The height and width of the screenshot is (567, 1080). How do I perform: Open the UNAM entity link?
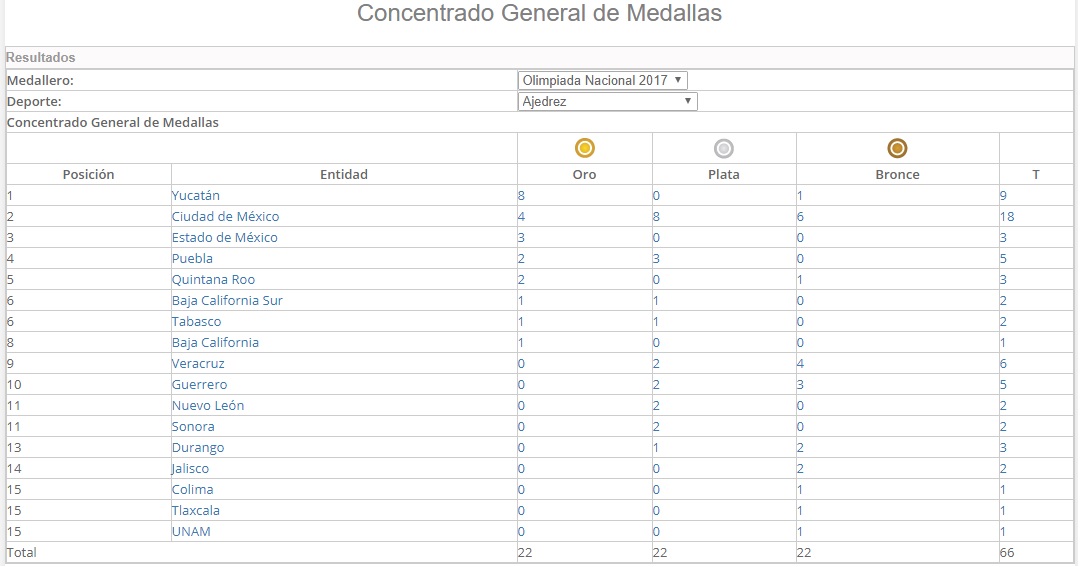tap(191, 532)
